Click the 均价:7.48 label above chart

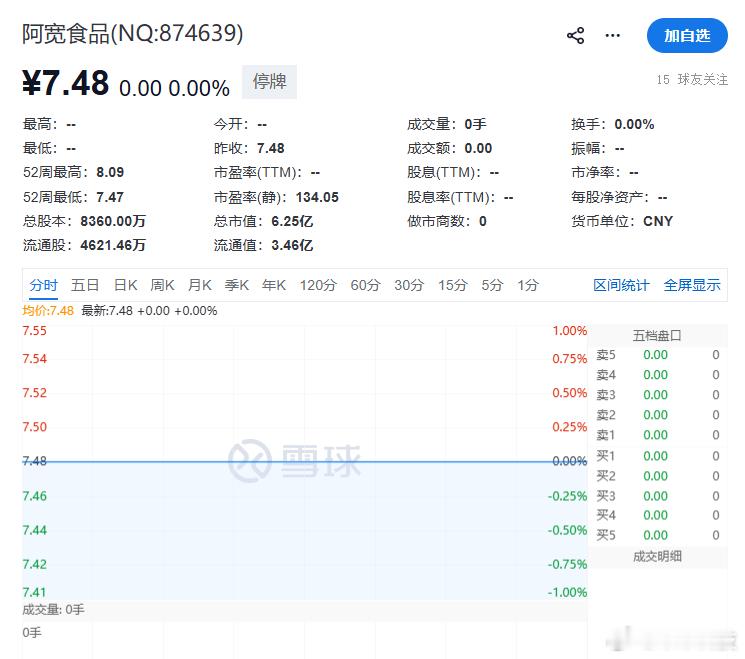(48, 311)
